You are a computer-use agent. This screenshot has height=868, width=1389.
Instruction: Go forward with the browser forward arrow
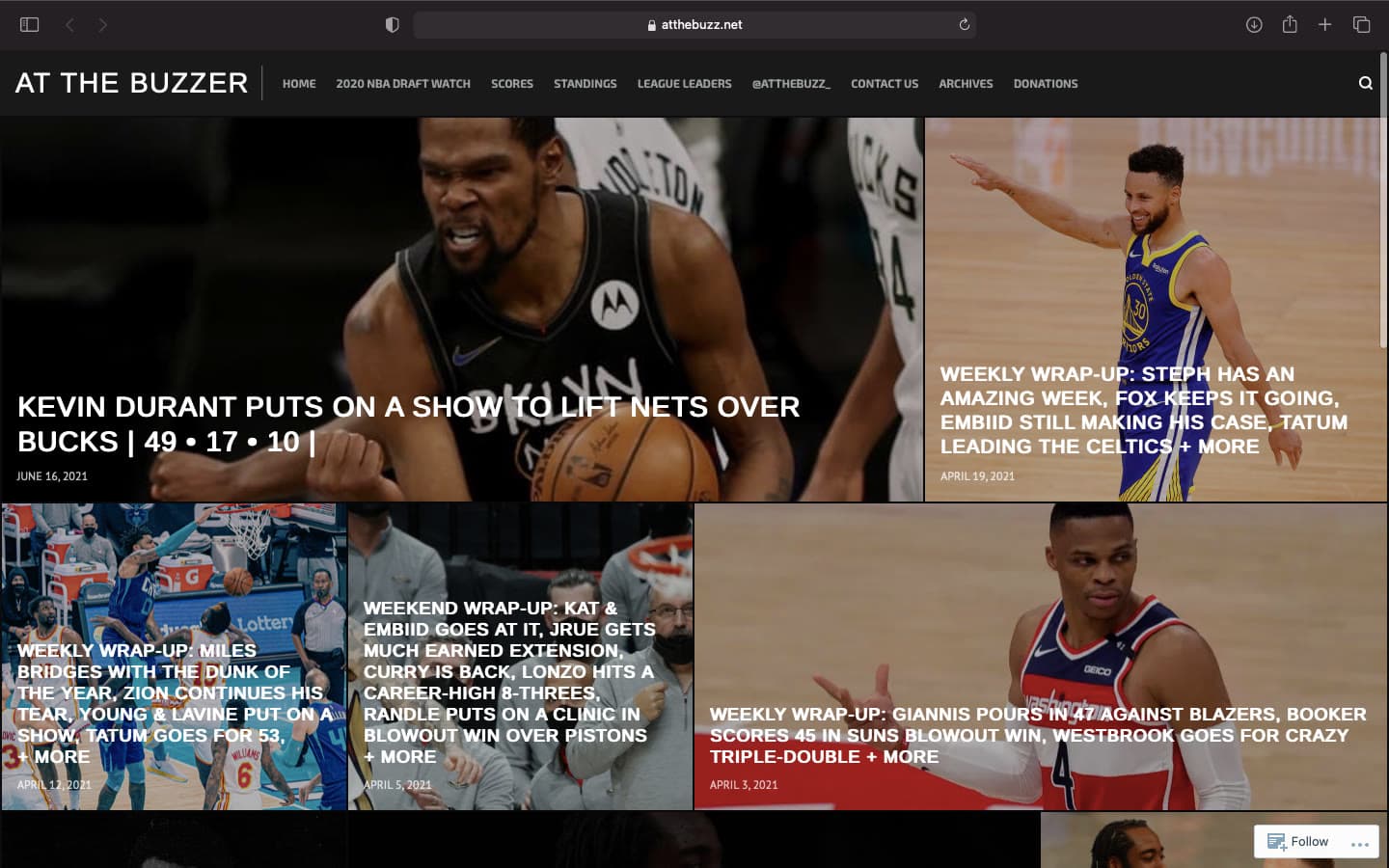[x=103, y=25]
